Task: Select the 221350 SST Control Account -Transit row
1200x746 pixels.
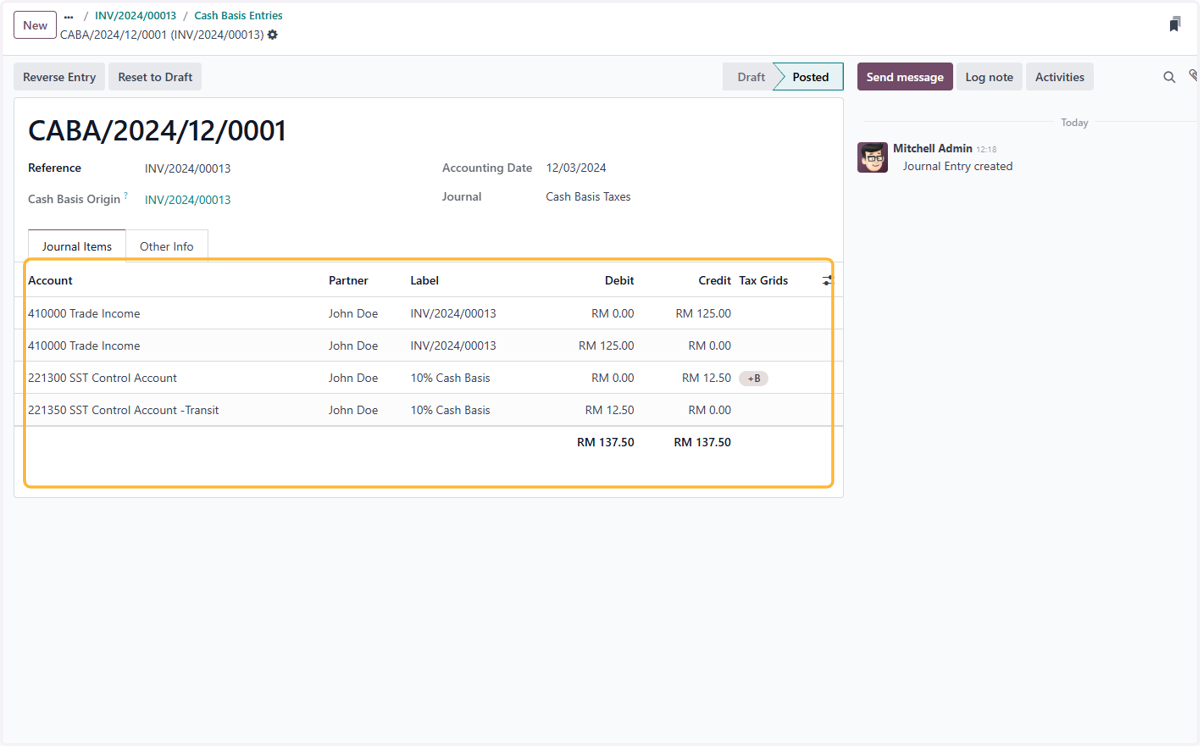Action: point(428,410)
